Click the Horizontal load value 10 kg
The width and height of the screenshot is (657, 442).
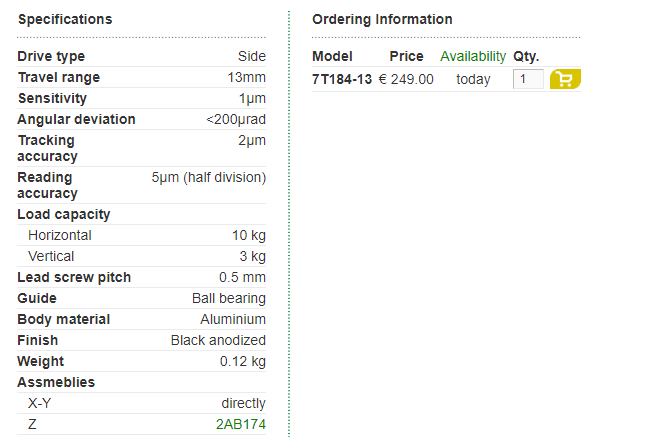[249, 235]
